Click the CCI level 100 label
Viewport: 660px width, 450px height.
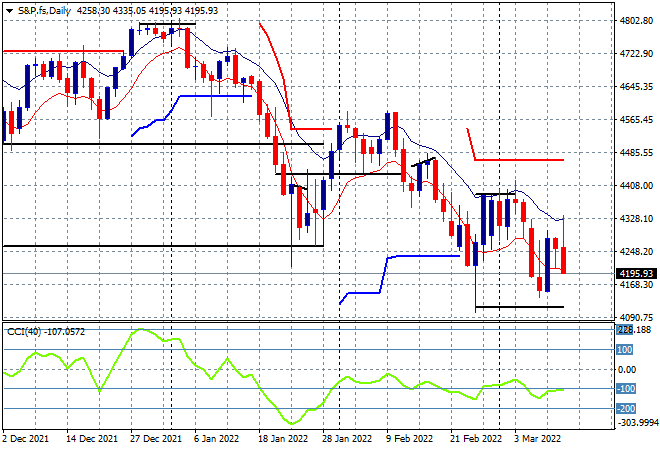[625, 350]
